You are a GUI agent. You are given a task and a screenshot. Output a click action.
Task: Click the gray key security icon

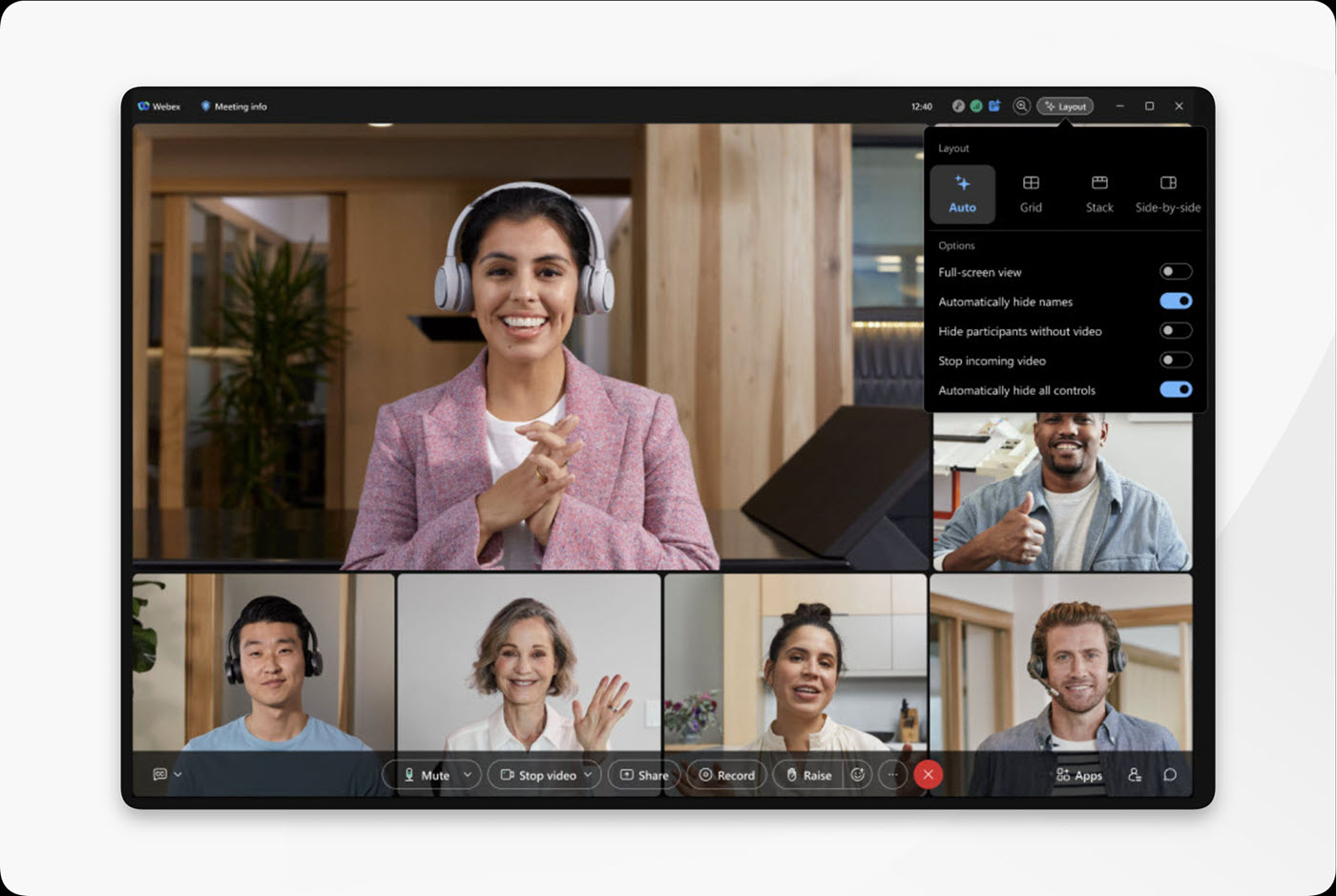coord(958,106)
